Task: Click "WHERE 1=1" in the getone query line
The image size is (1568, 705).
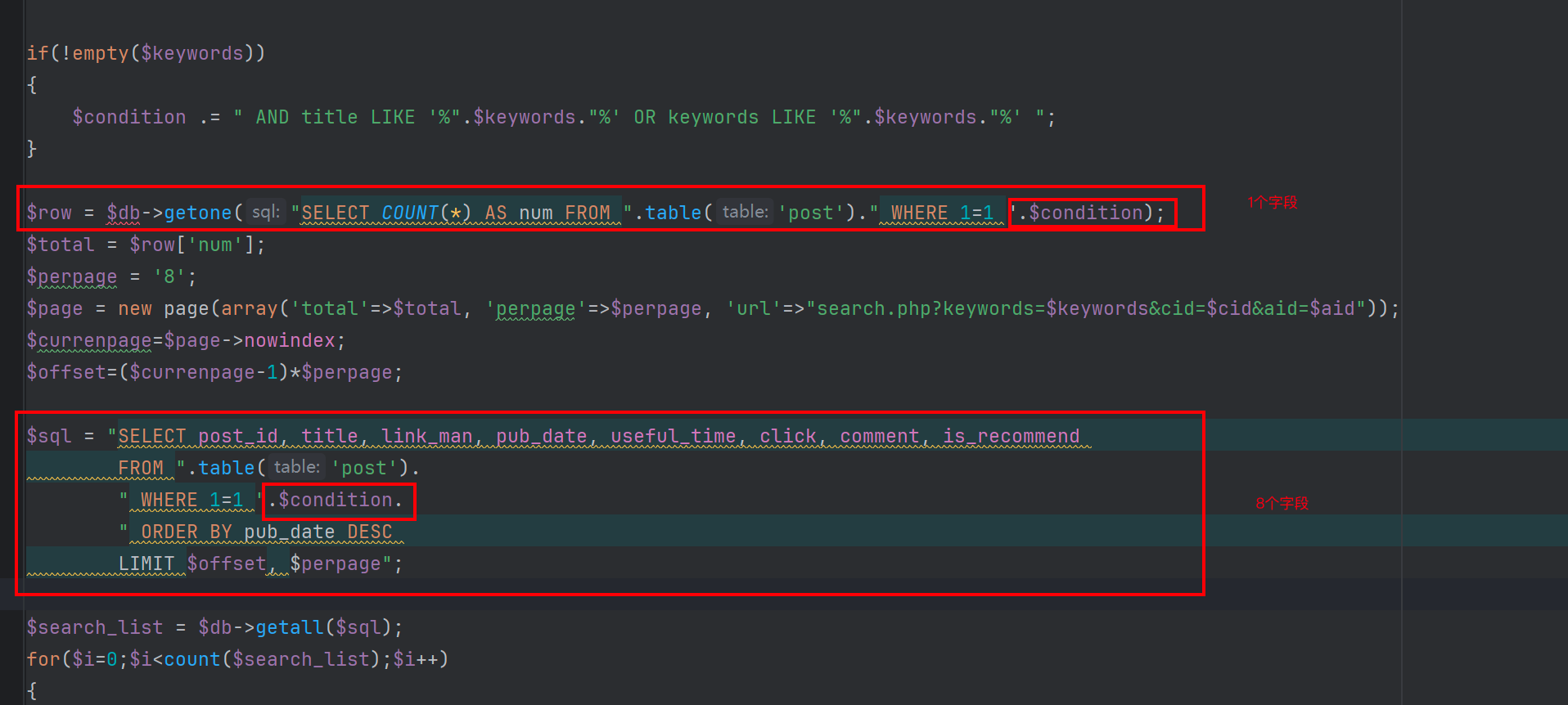Action: (942, 213)
